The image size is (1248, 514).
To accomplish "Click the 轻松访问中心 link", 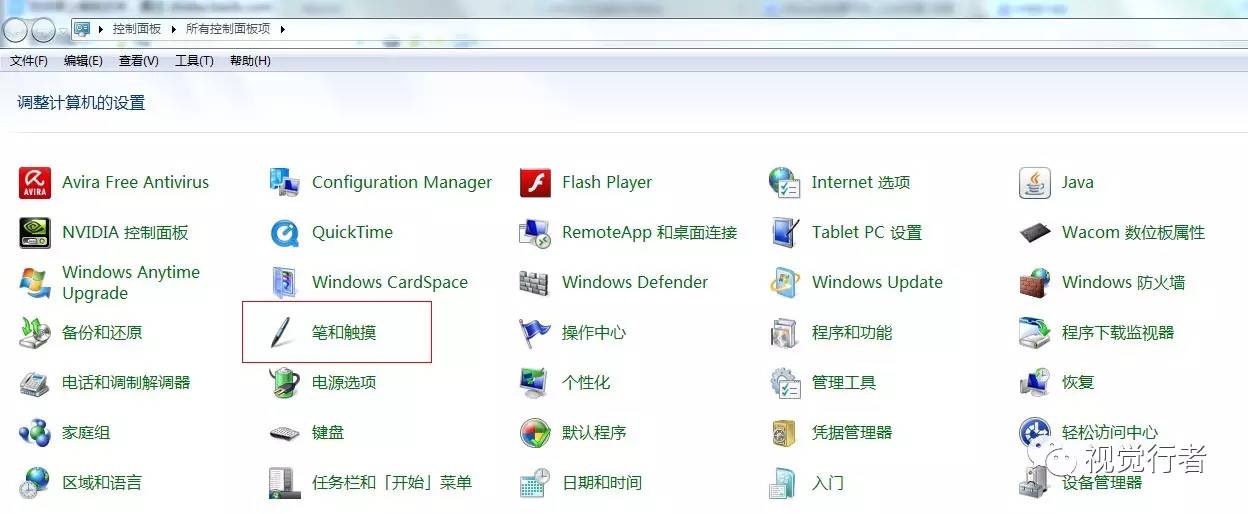I will (x=1110, y=432).
